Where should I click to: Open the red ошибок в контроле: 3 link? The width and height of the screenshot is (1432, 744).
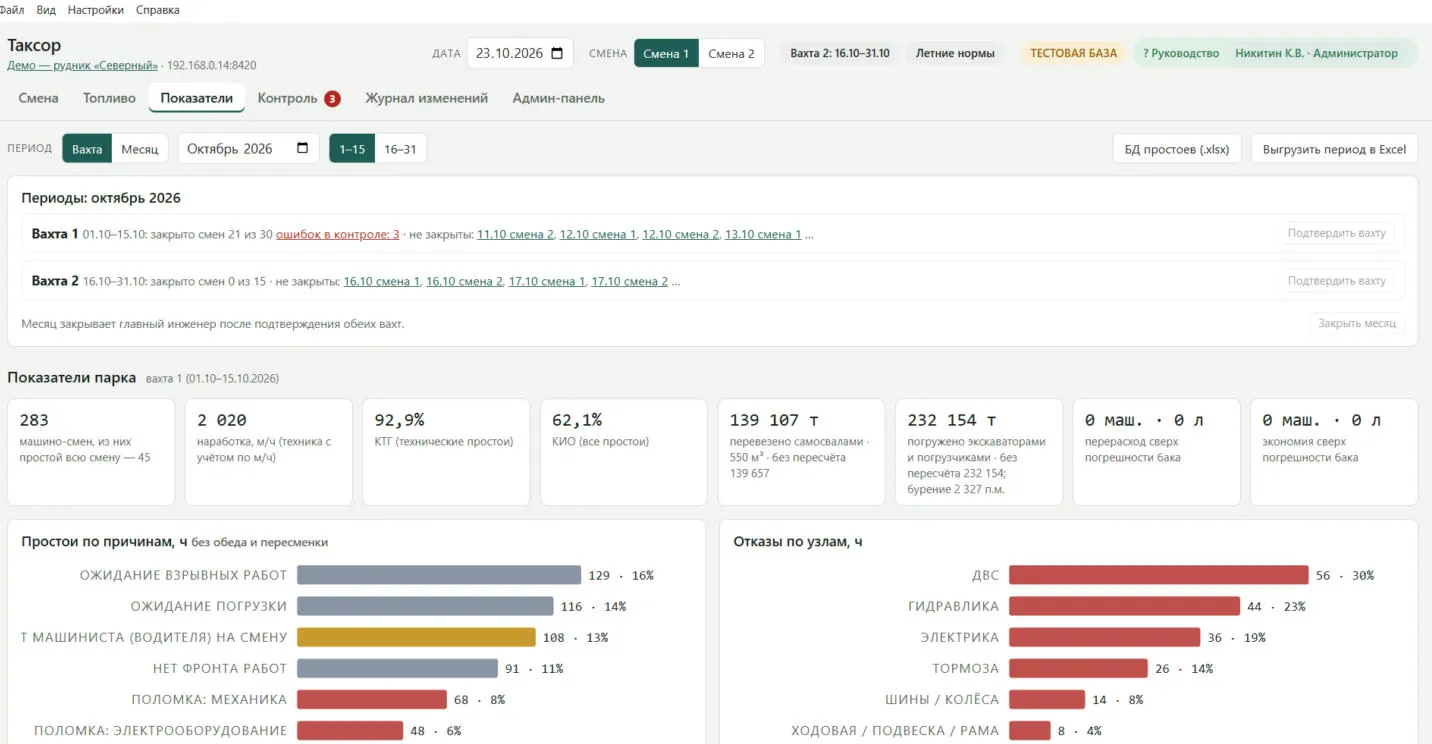338,234
